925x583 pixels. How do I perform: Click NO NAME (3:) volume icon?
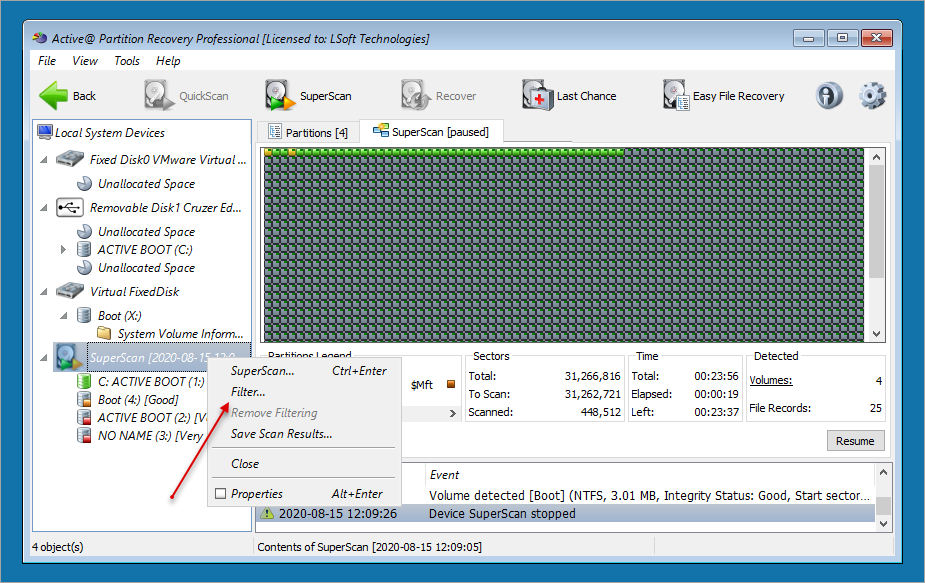point(84,435)
